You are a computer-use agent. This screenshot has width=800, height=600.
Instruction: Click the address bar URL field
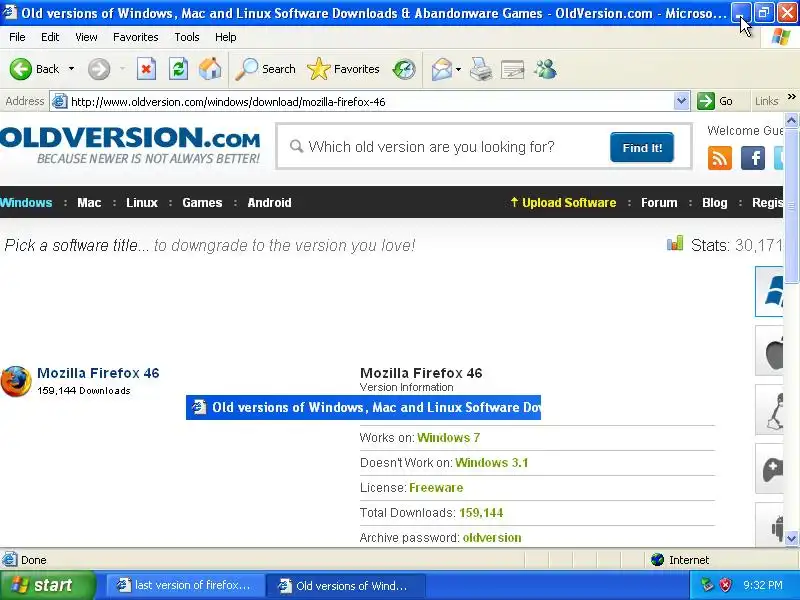pos(371,102)
